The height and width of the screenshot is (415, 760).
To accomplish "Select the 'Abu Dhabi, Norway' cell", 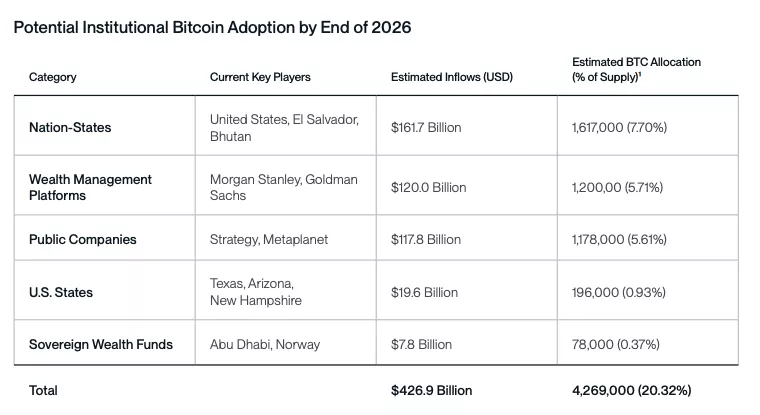I will (265, 344).
